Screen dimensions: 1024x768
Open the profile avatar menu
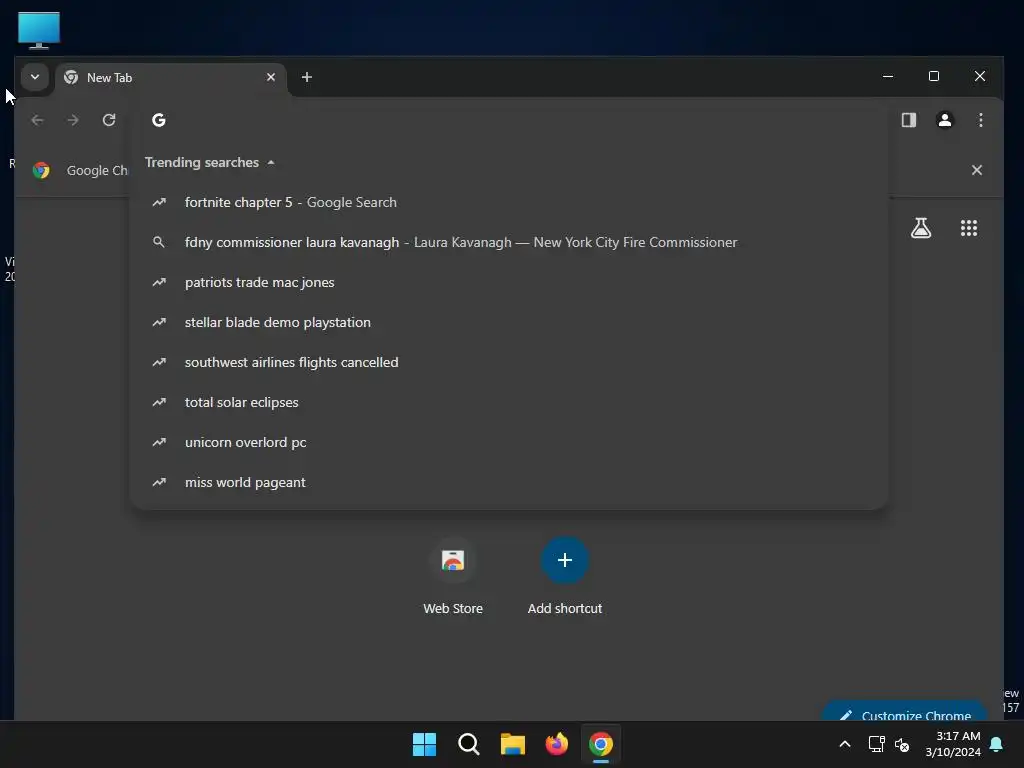(x=944, y=120)
